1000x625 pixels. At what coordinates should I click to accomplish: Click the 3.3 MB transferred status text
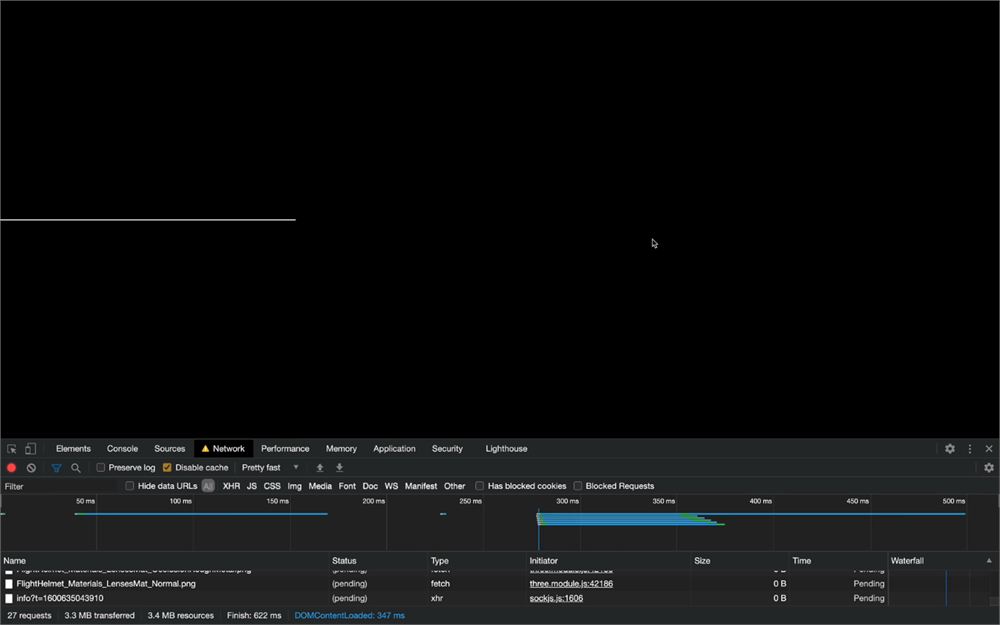click(99, 615)
